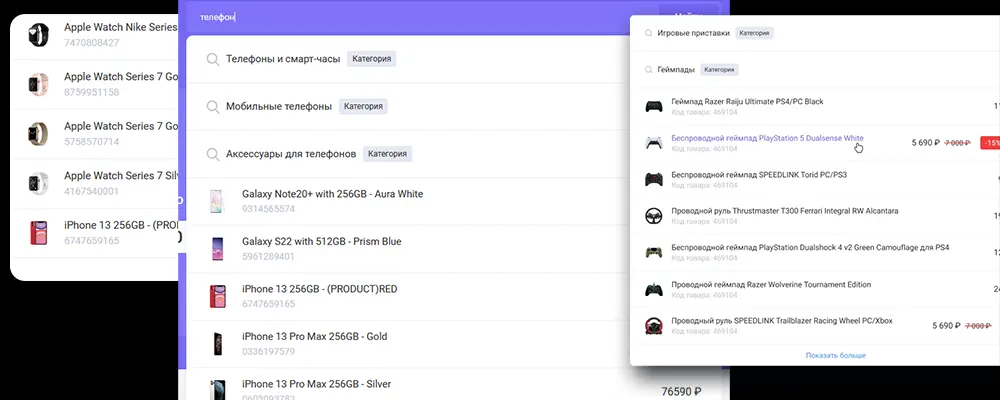Open Беспроводной геймпад PlayStation 5 Dualsense White link
Viewport: 1000px width, 400px height.
coord(767,138)
